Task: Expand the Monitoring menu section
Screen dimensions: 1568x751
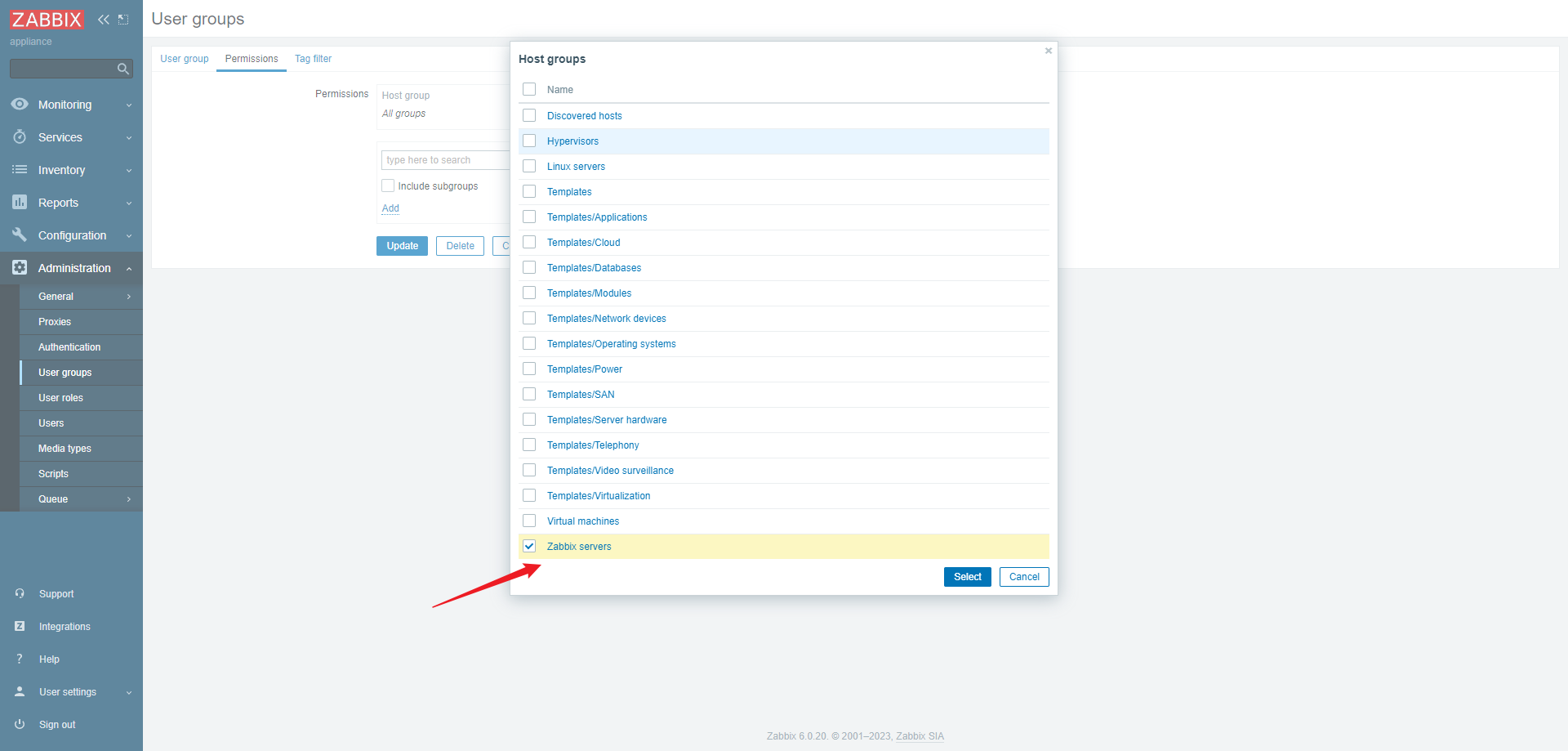Action: [x=71, y=105]
